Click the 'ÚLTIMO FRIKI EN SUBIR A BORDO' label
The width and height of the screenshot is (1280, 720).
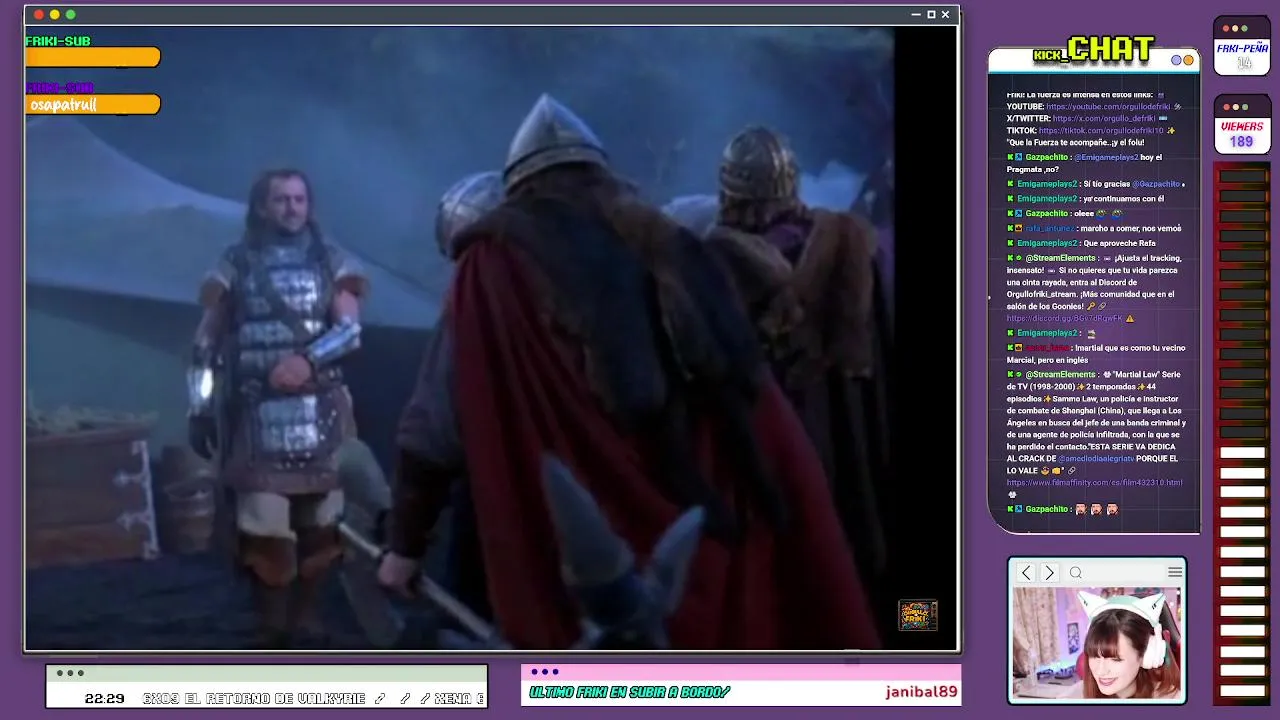pyautogui.click(x=629, y=692)
